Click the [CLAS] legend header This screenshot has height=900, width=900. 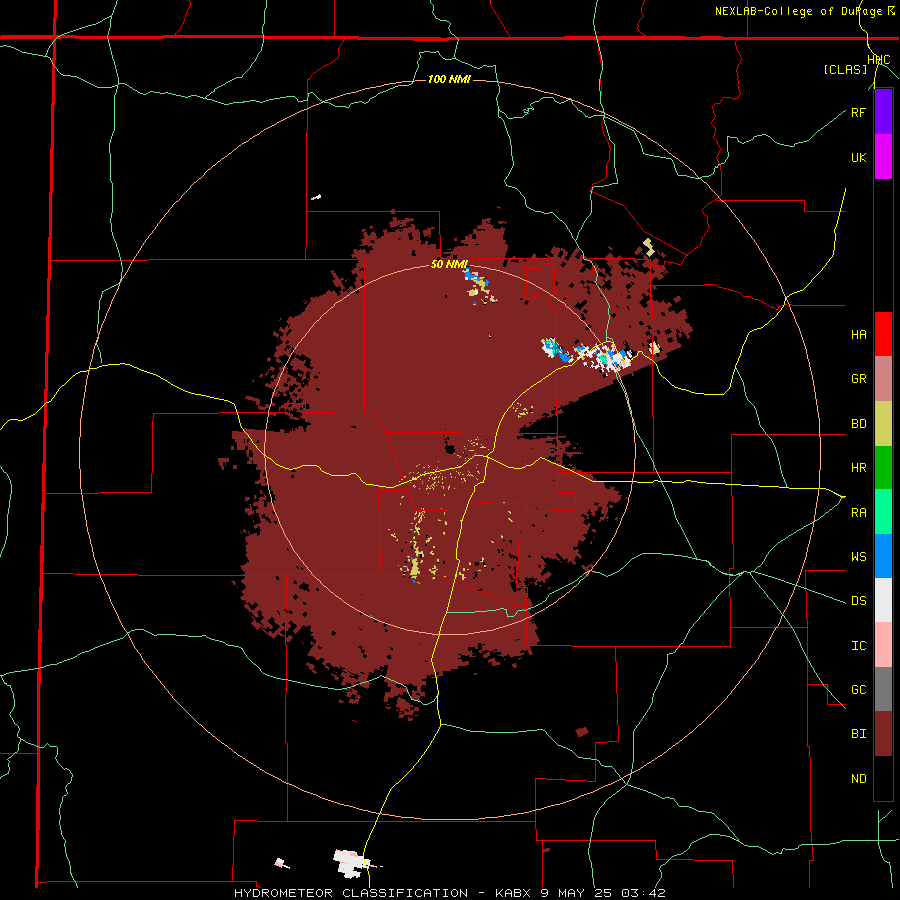[x=845, y=69]
